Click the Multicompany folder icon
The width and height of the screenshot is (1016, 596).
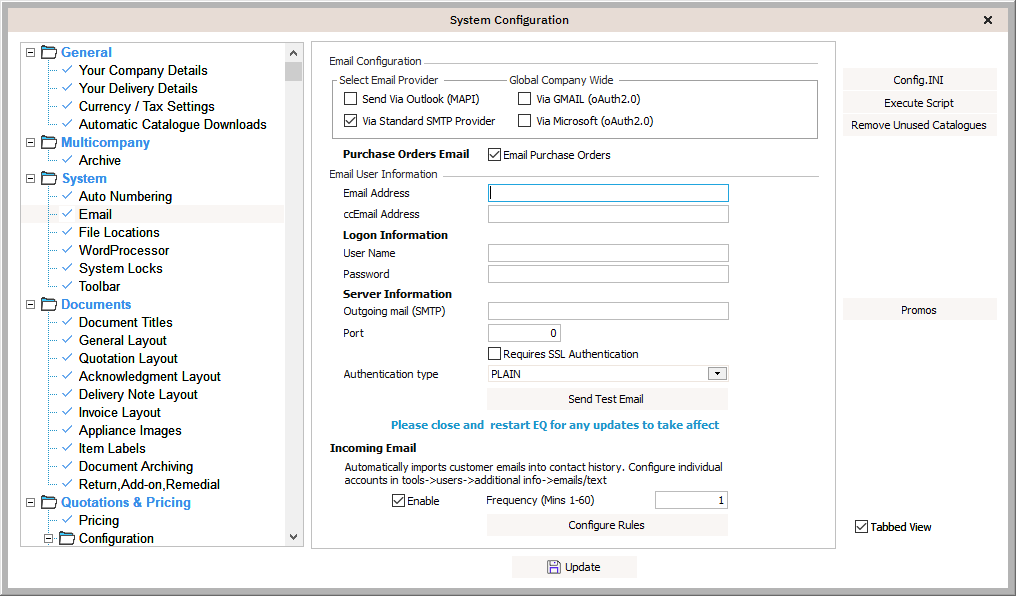49,142
